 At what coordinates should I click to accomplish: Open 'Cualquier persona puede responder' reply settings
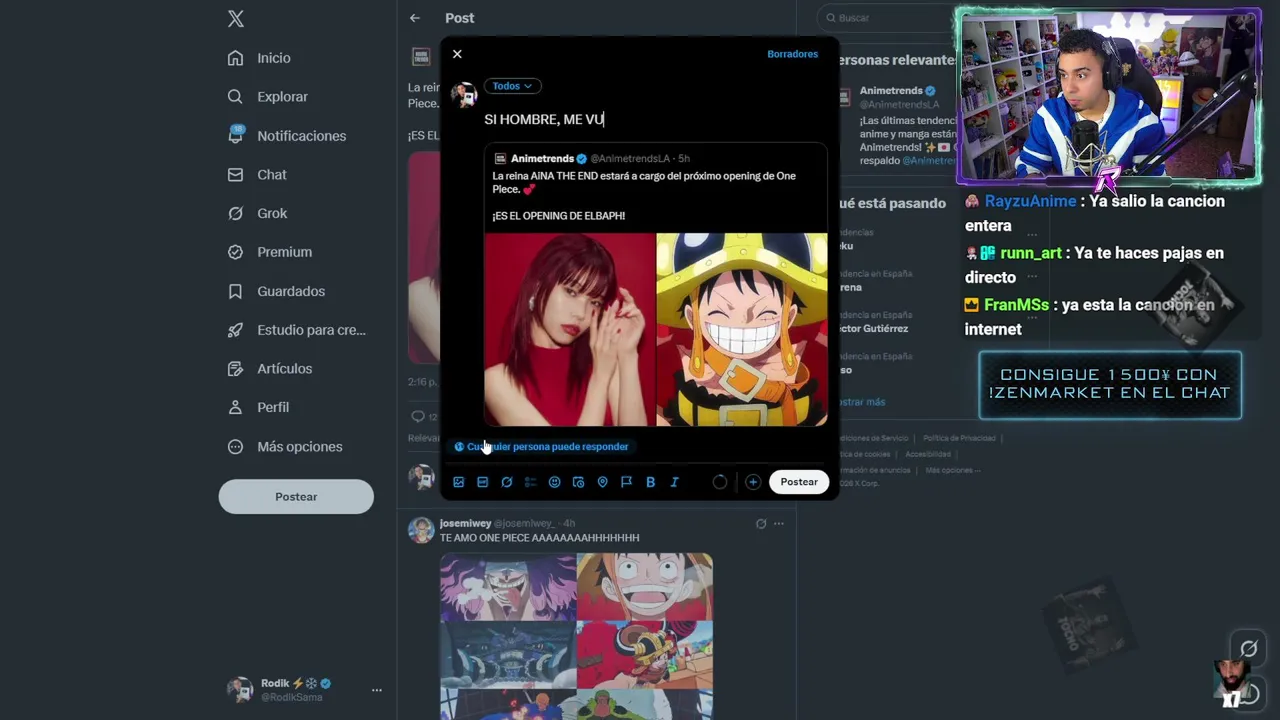coord(541,447)
